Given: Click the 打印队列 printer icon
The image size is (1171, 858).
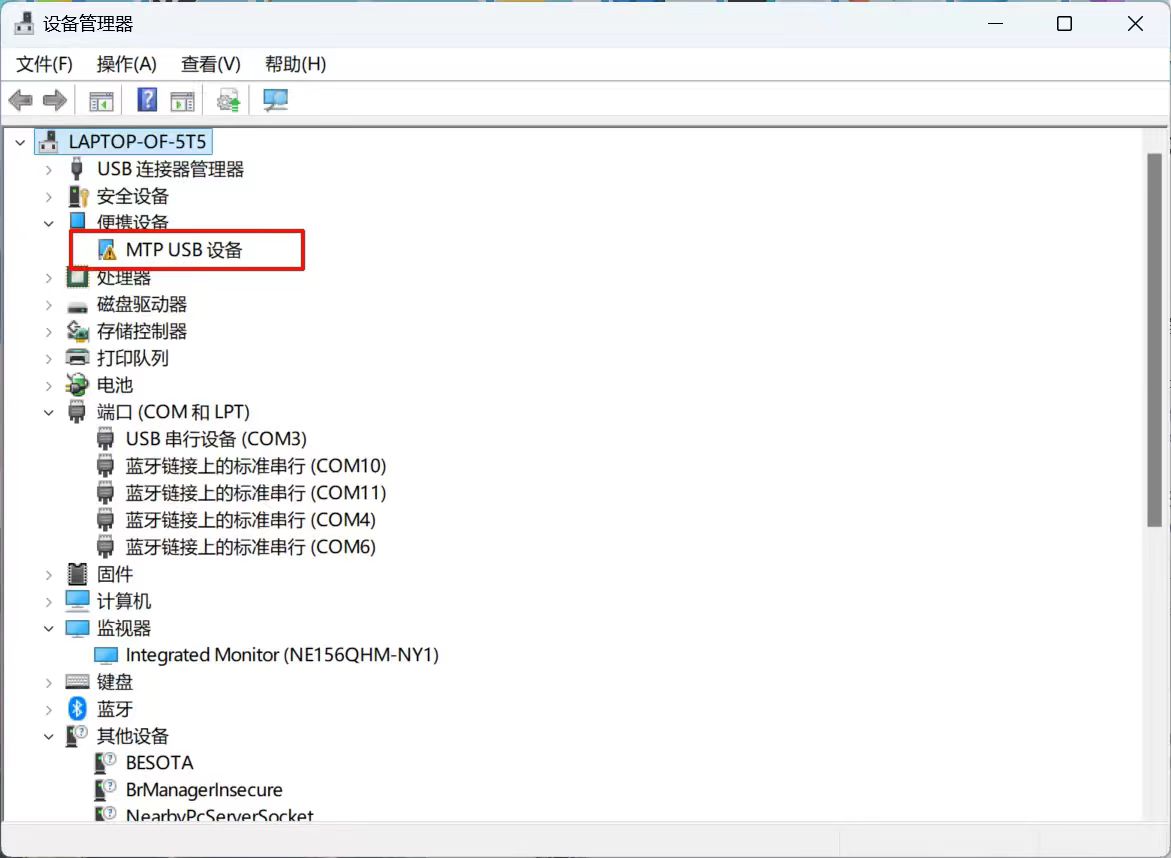Looking at the screenshot, I should 77,358.
